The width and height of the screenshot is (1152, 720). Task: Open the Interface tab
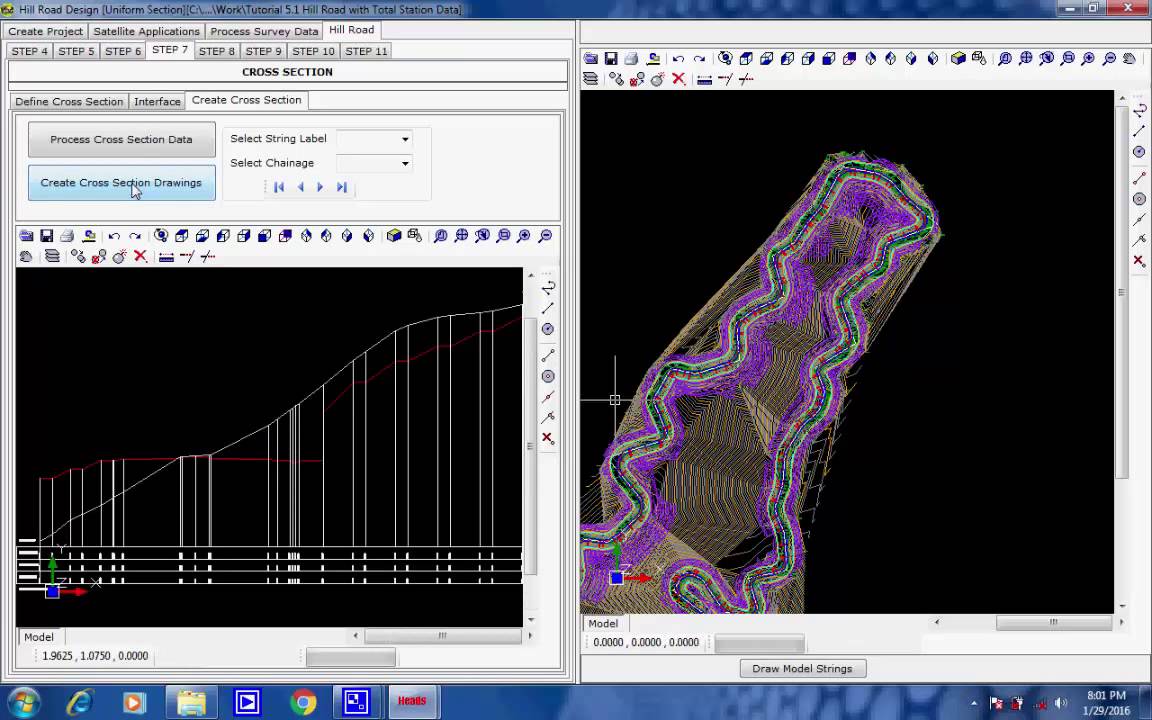pos(157,101)
